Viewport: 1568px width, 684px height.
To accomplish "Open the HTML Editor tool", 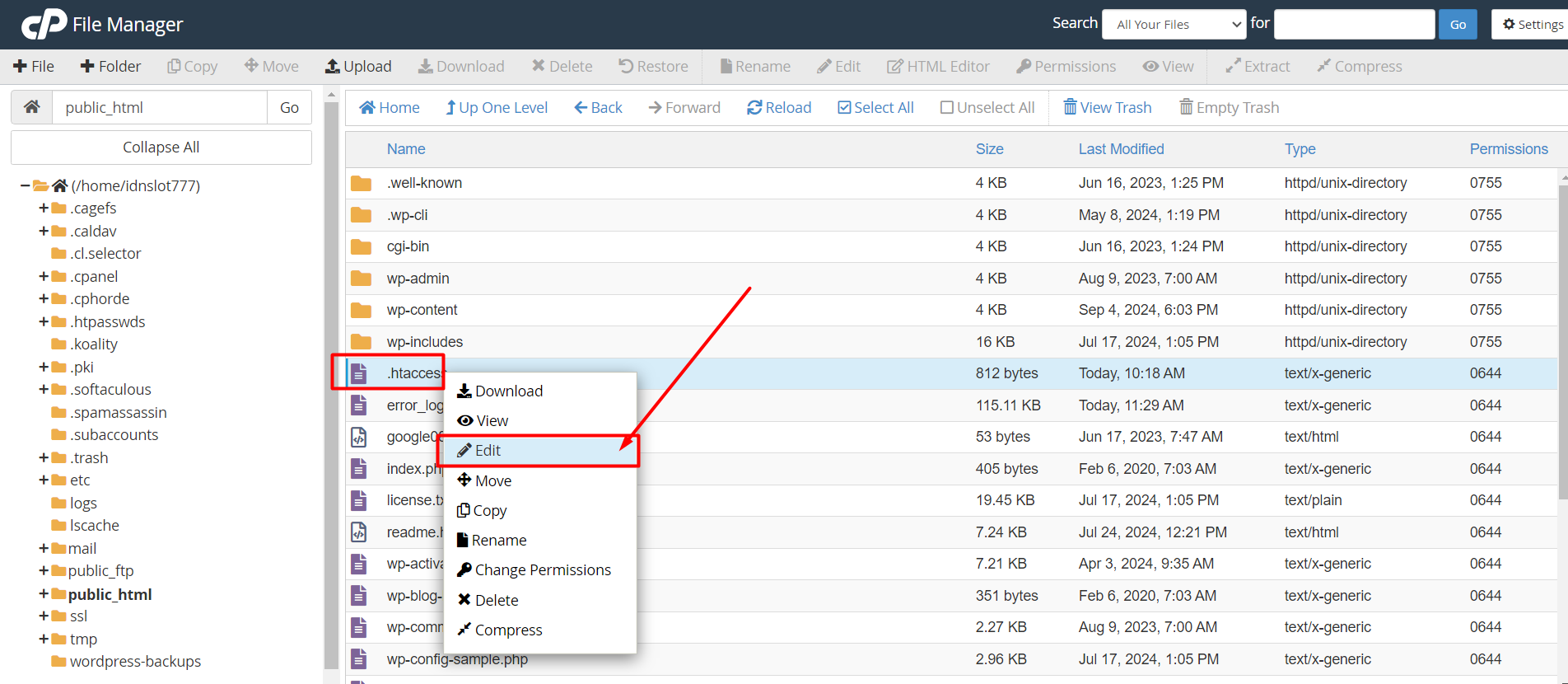I will tap(938, 66).
